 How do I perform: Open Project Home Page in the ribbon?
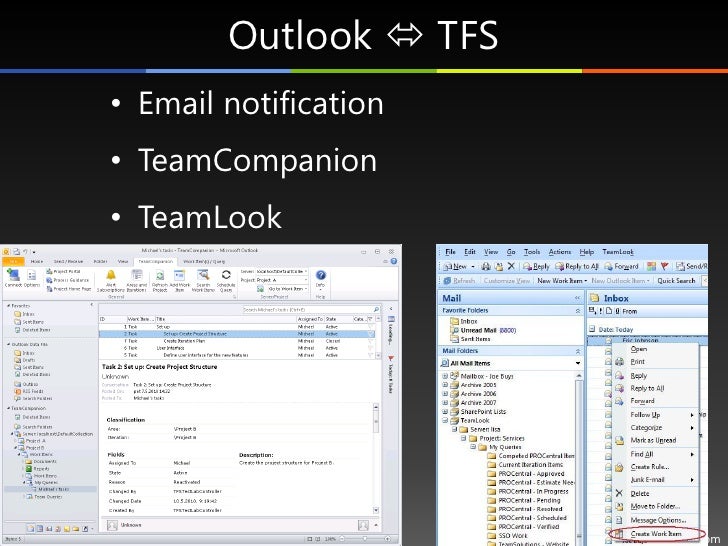click(69, 289)
